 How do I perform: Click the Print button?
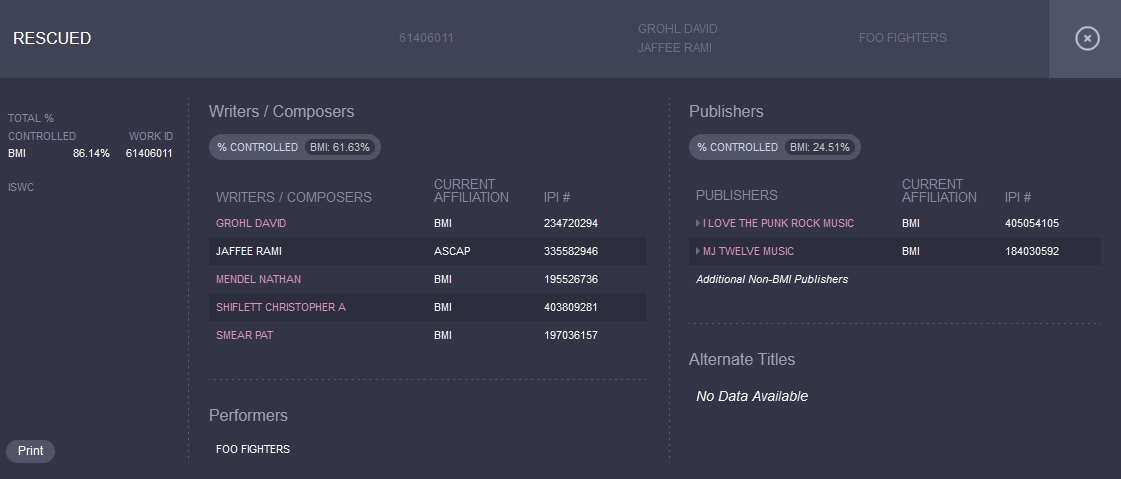31,450
